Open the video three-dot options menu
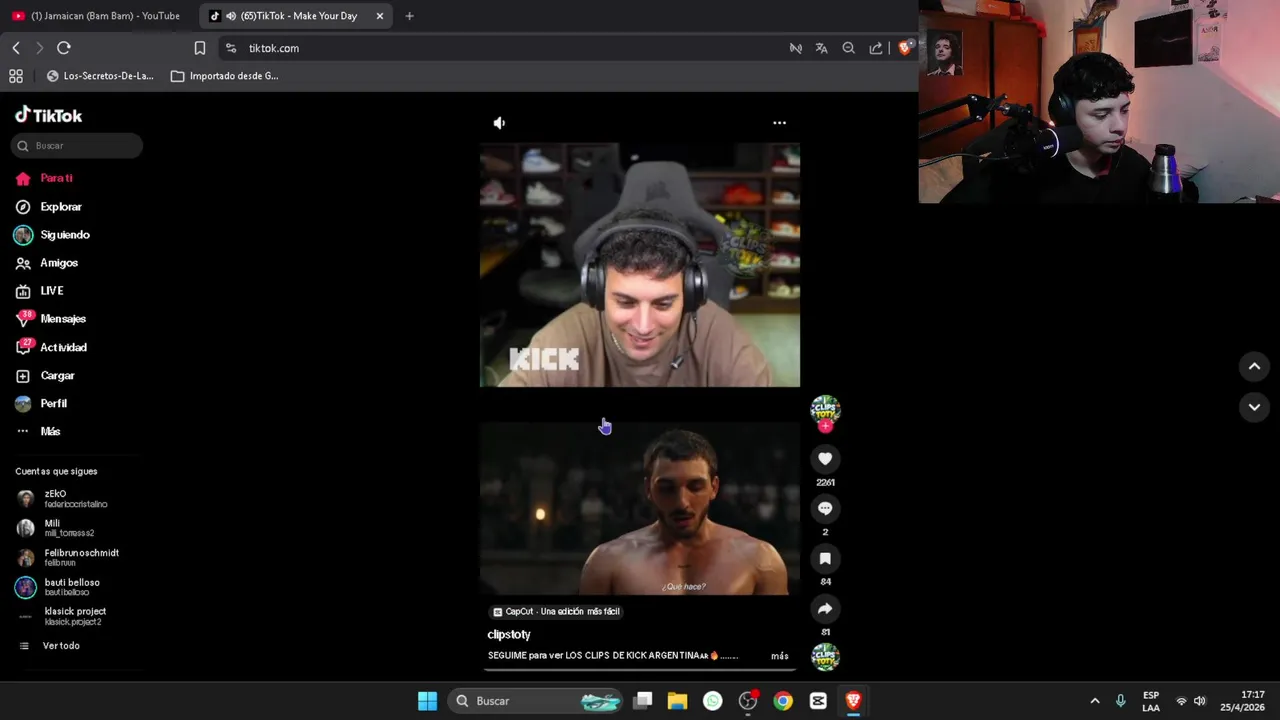Screen dimensions: 1280x720 pos(779,123)
